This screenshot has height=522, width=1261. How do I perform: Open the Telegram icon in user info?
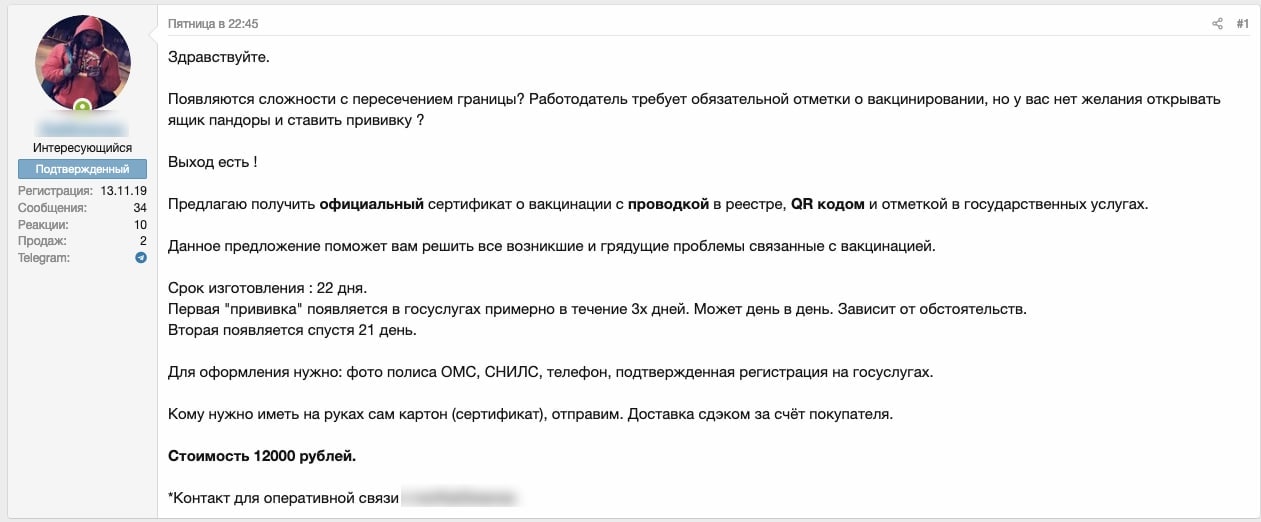141,258
